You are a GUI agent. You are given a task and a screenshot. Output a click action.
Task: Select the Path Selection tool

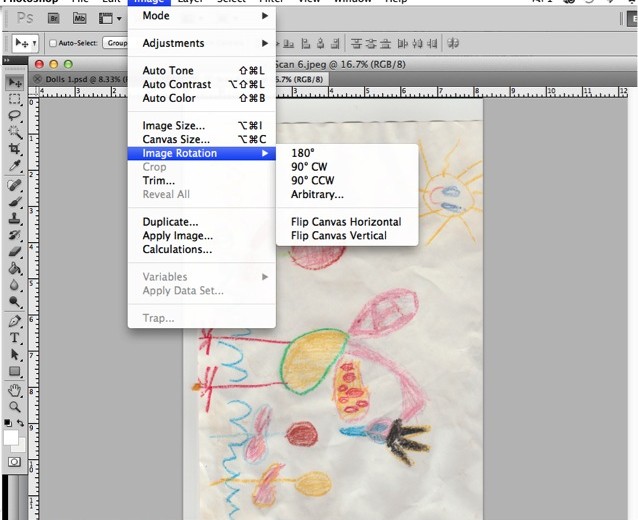tap(15, 354)
